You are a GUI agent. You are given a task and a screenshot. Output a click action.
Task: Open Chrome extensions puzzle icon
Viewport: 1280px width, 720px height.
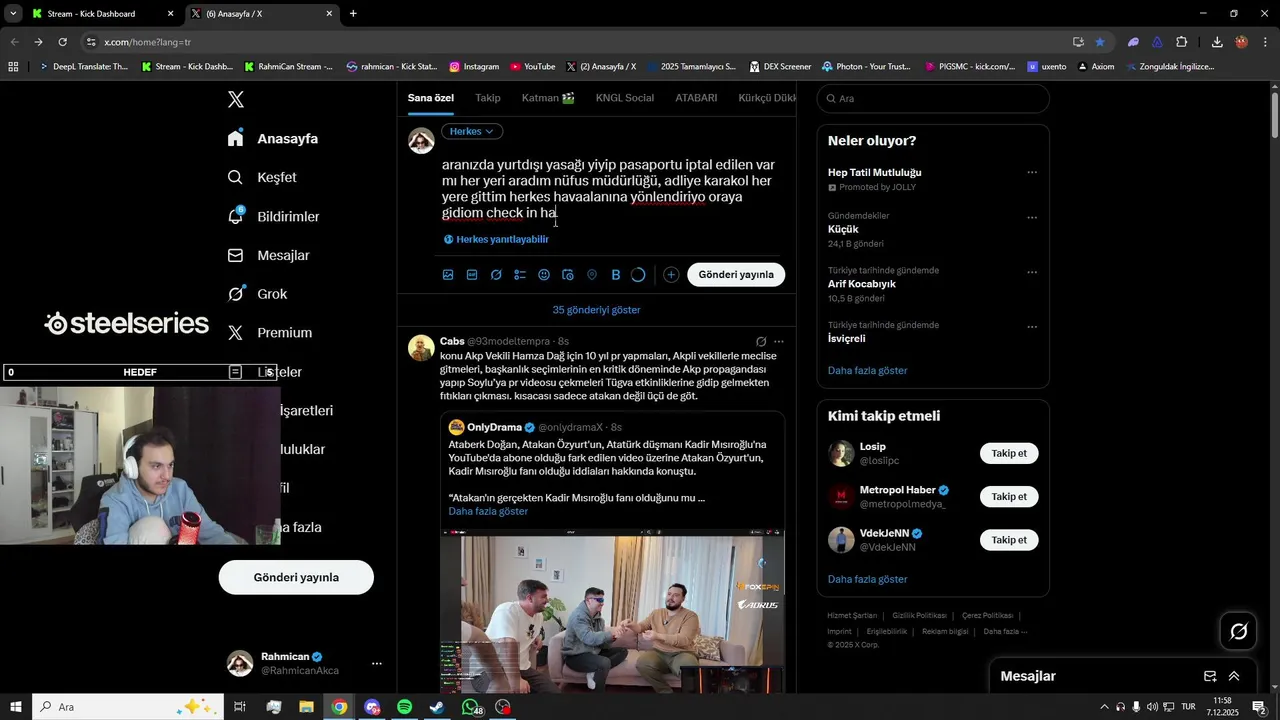point(1181,42)
